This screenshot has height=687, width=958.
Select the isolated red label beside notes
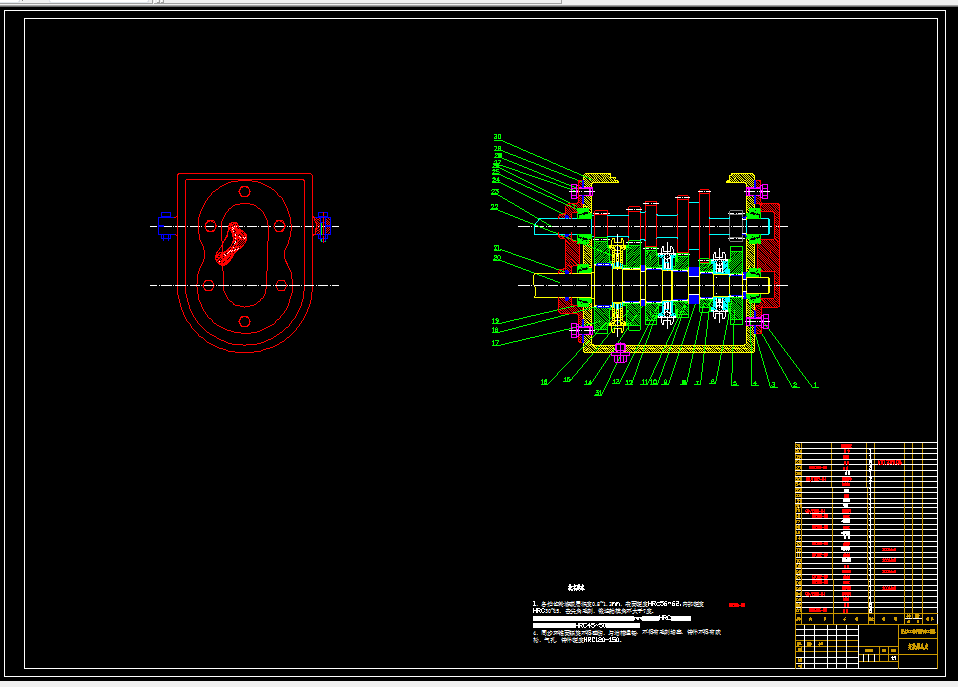click(737, 605)
